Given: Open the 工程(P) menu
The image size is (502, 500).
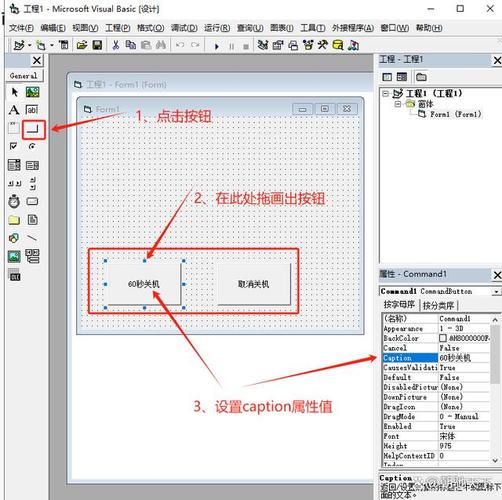Looking at the screenshot, I should coord(118,28).
